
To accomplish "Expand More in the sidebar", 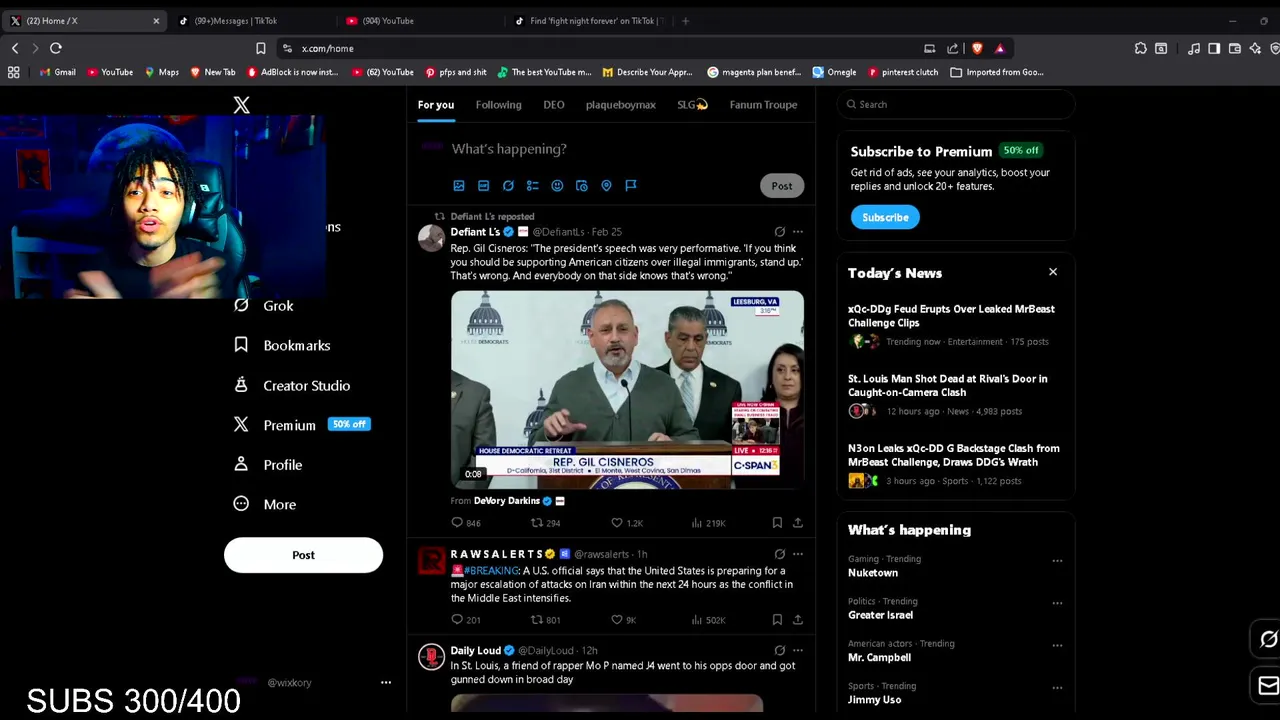I will [x=265, y=505].
